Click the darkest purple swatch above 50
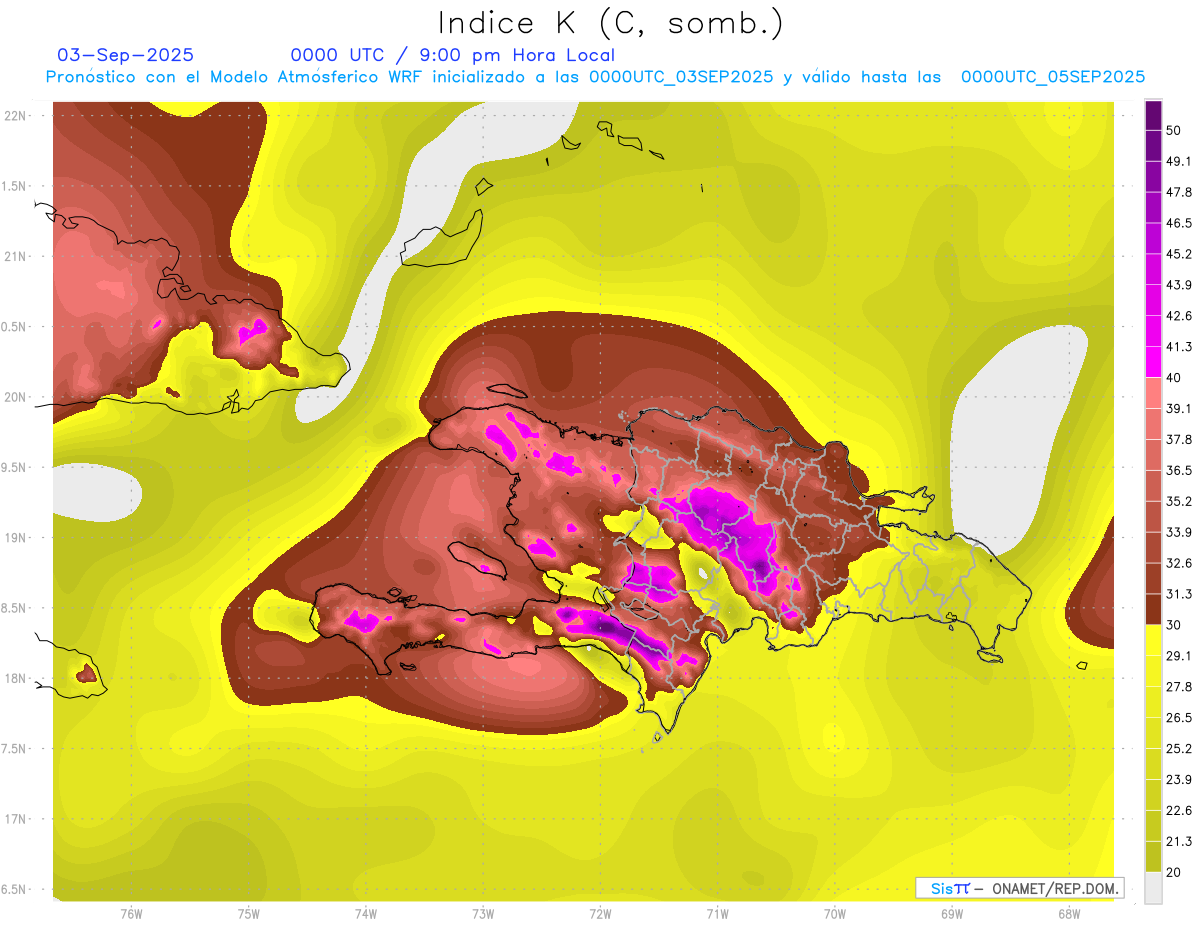 1153,115
